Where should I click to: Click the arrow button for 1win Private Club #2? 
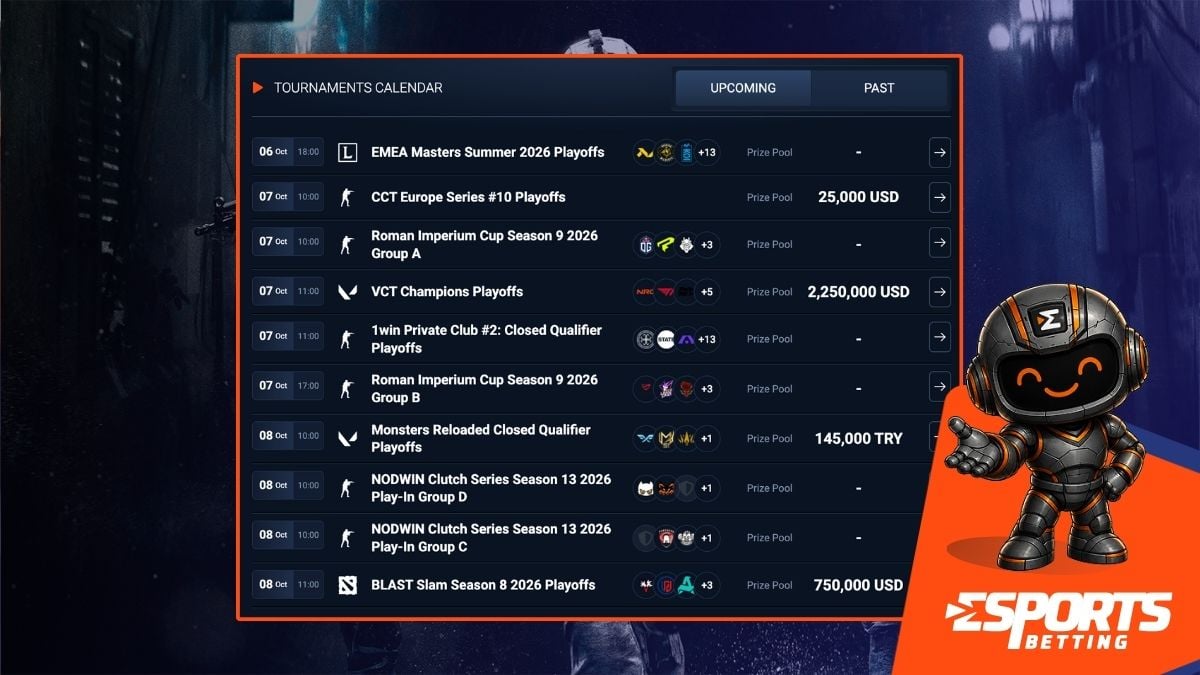(x=939, y=337)
